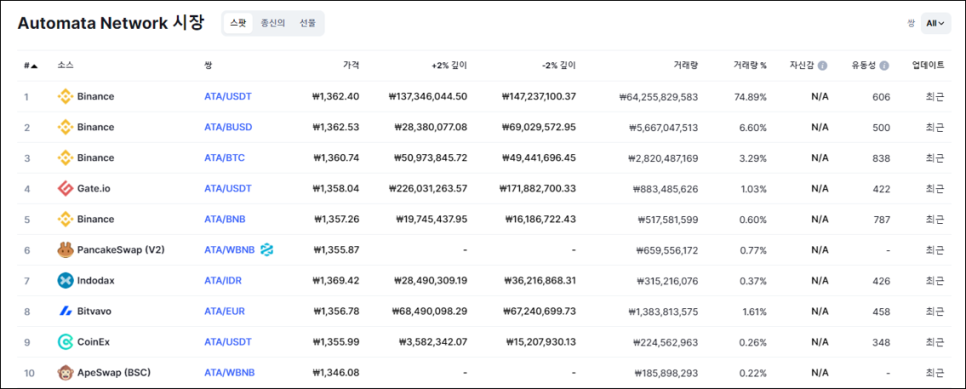Image resolution: width=966 pixels, height=389 pixels.
Task: Open the All pair filter dropdown
Action: [x=936, y=23]
